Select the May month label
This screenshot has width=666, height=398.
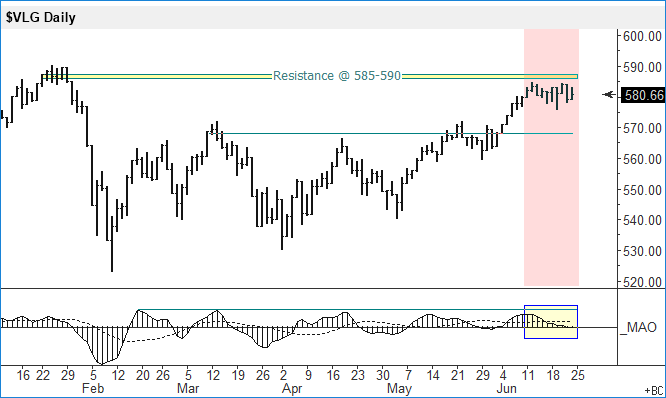coord(399,388)
